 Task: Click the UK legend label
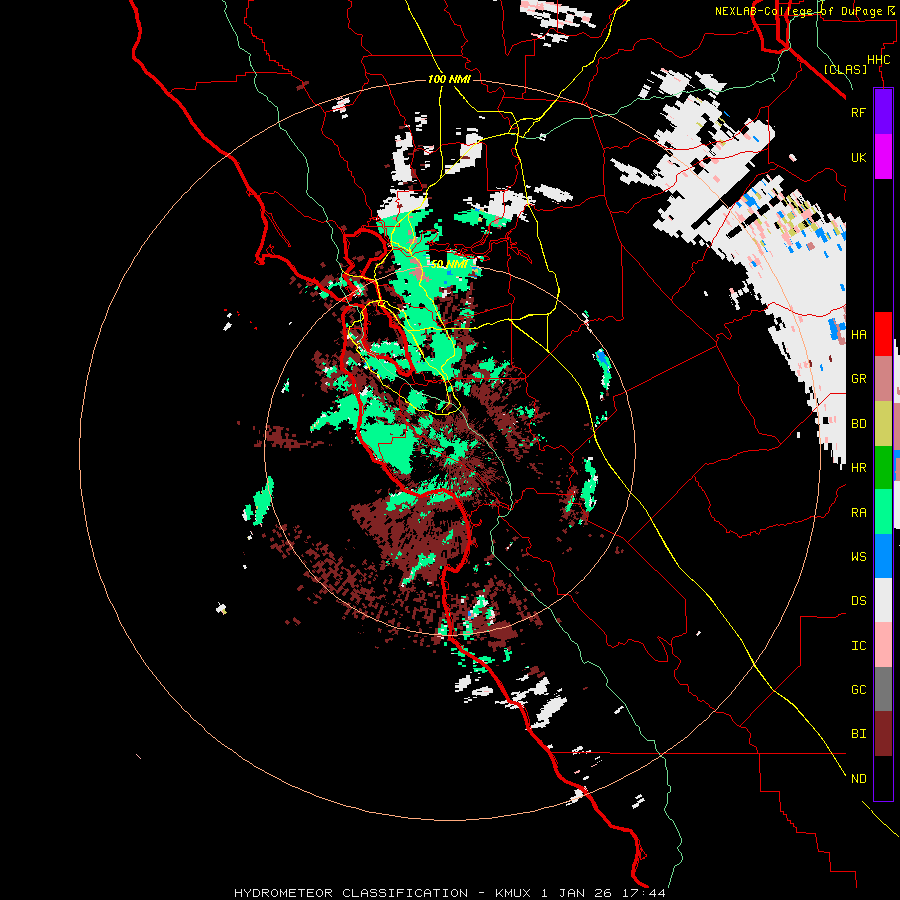click(x=858, y=157)
